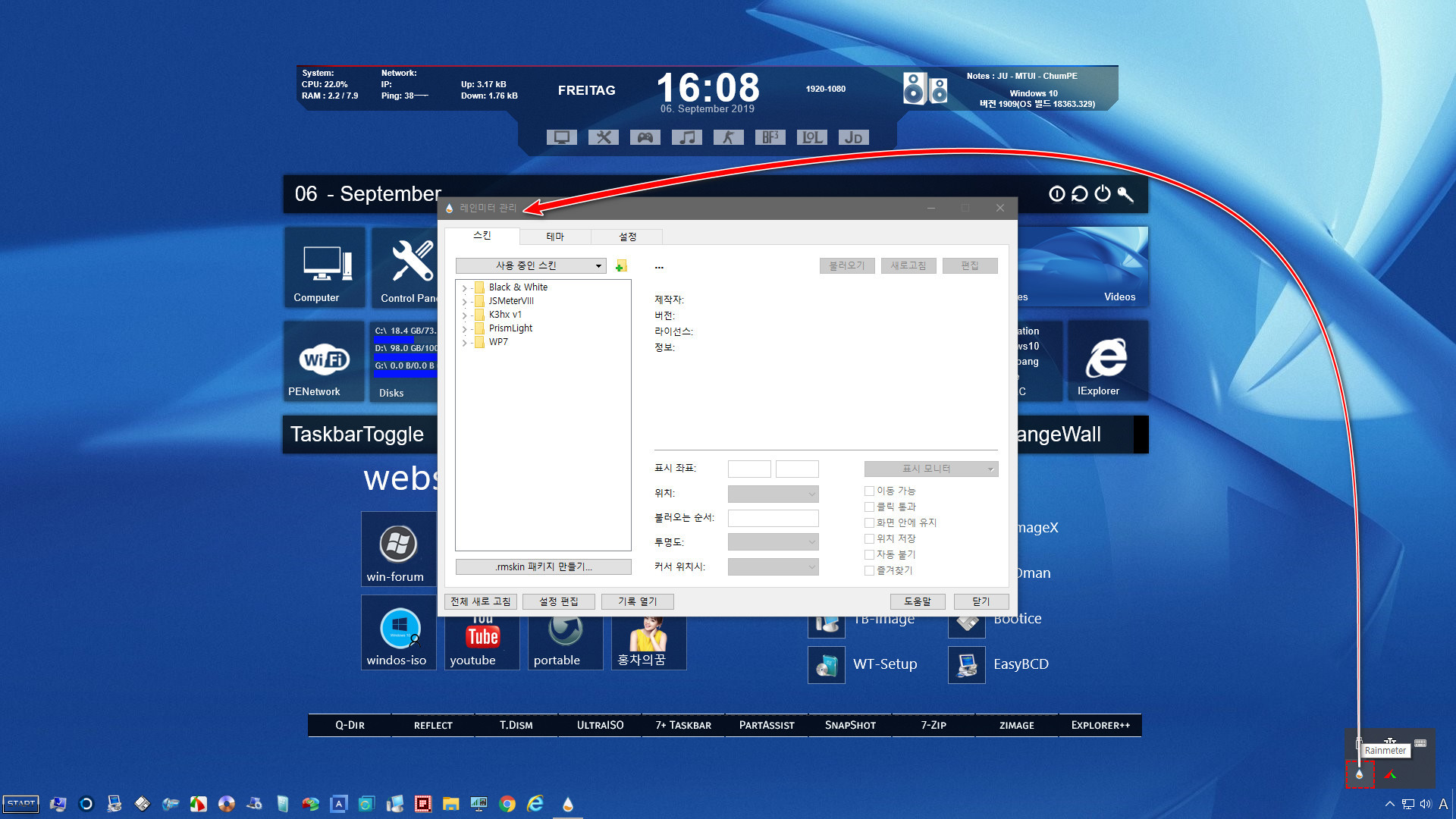
Task: Click the volume speaker icon in the system tray
Action: 1426,804
